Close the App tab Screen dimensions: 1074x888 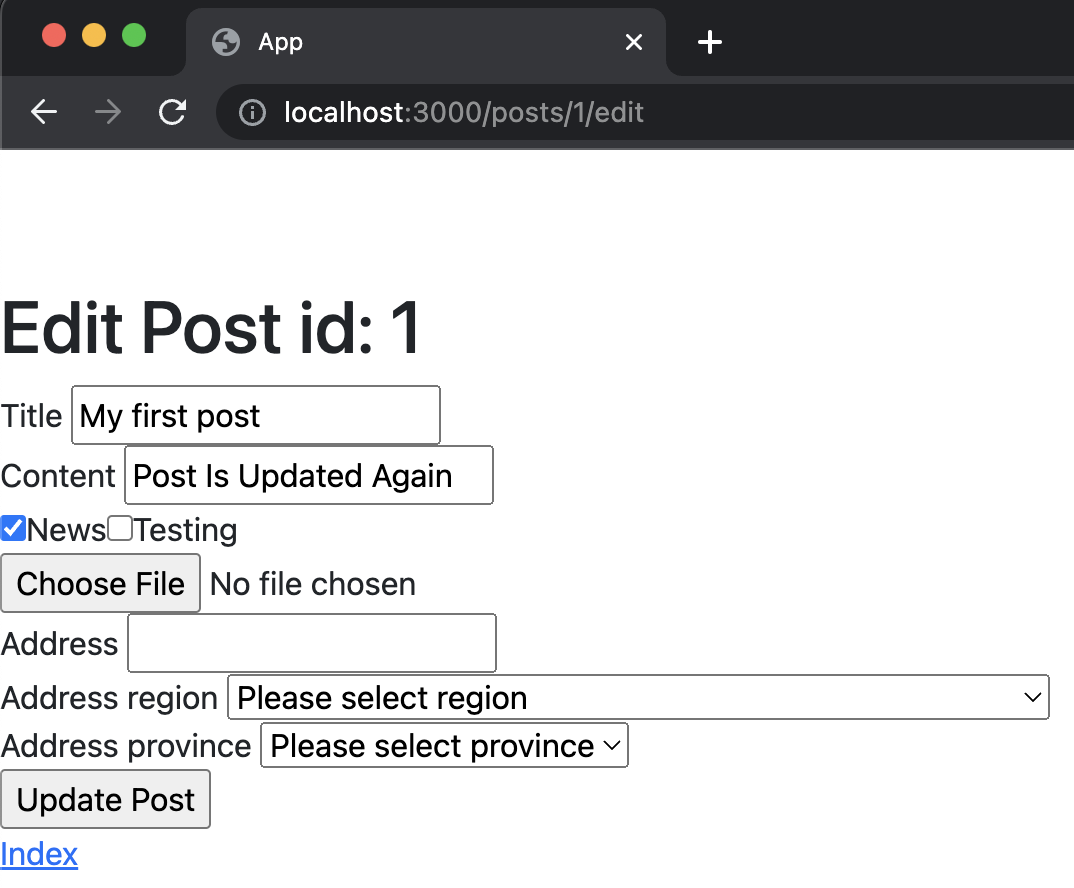point(633,42)
